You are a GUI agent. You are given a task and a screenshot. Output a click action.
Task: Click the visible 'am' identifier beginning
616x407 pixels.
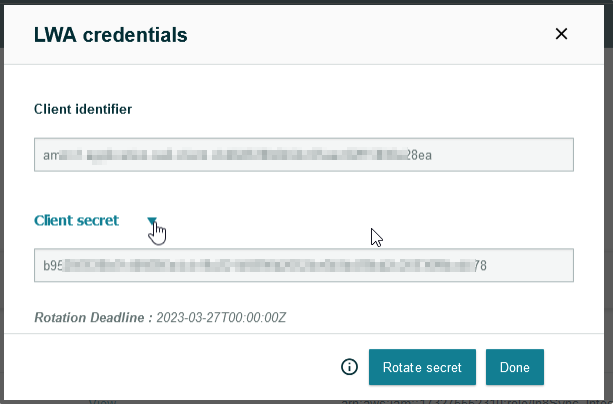click(51, 155)
